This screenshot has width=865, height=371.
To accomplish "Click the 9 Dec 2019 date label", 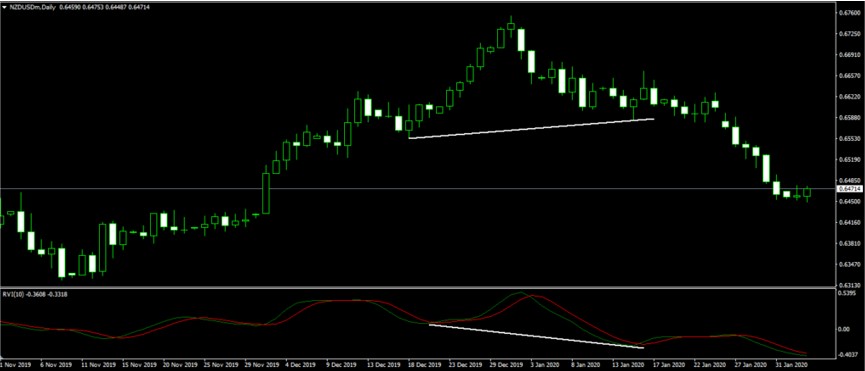I will point(342,365).
